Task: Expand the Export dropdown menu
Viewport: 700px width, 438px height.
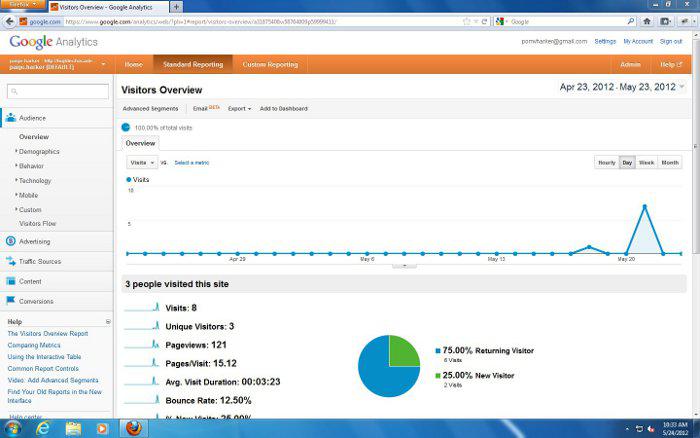Action: [x=238, y=108]
